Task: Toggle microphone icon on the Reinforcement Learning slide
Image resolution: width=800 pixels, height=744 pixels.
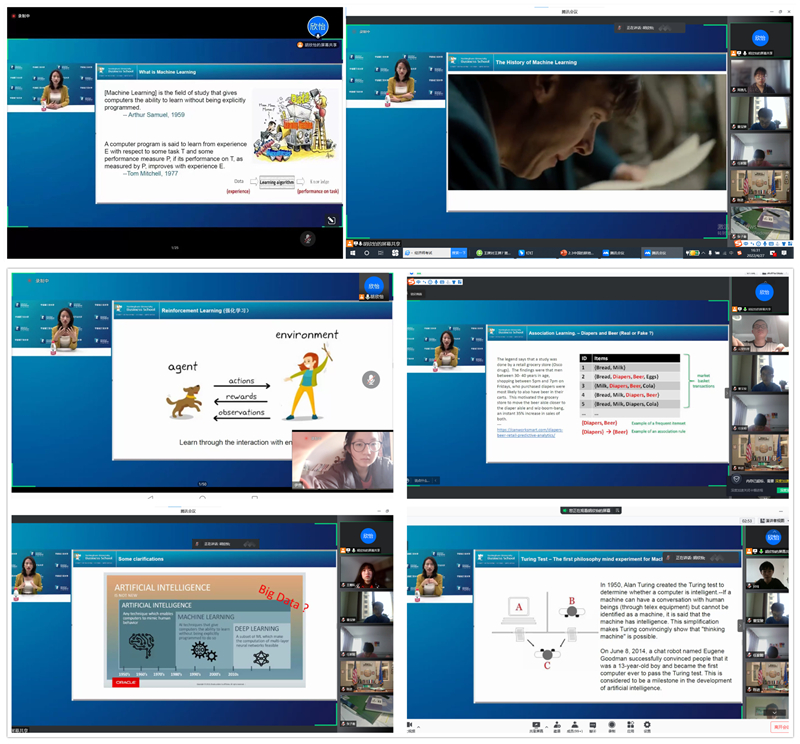Action: coord(371,379)
